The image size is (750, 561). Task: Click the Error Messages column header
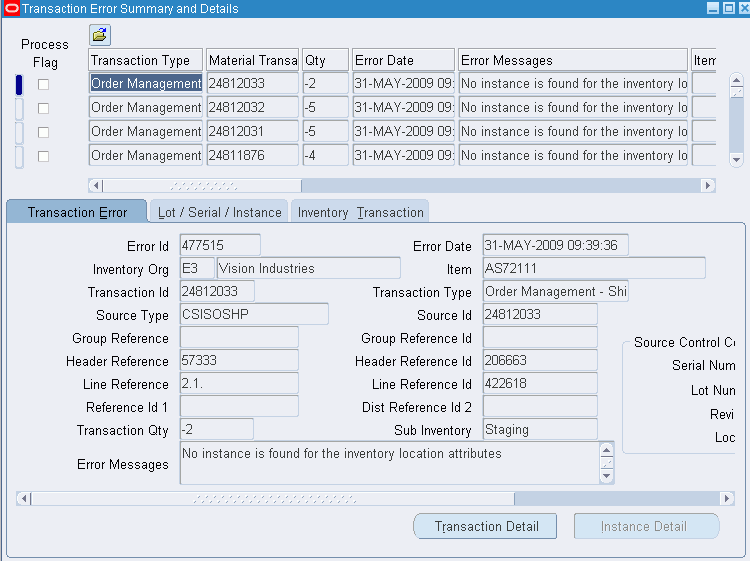tap(573, 60)
